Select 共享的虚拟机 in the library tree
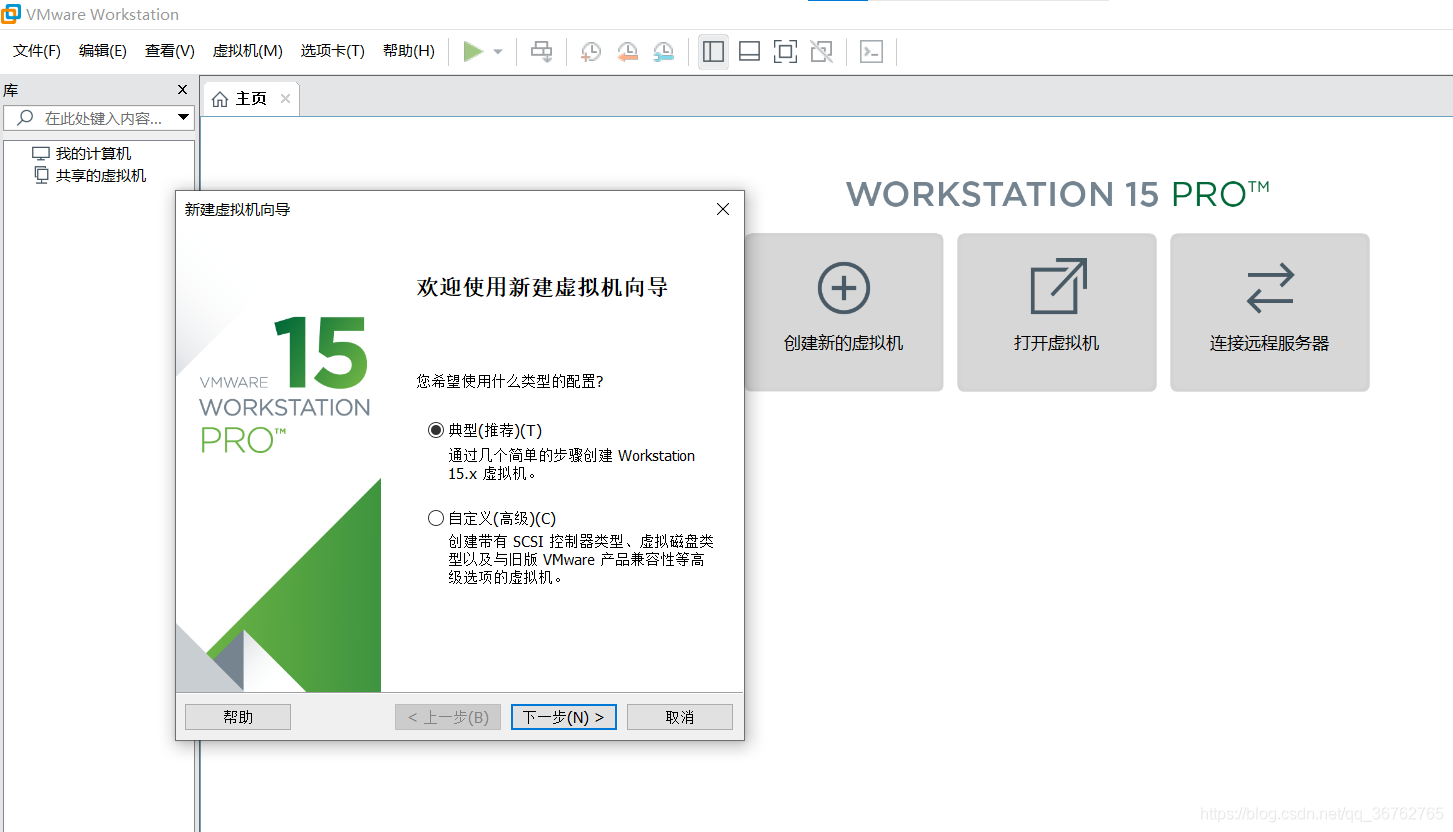 90,175
